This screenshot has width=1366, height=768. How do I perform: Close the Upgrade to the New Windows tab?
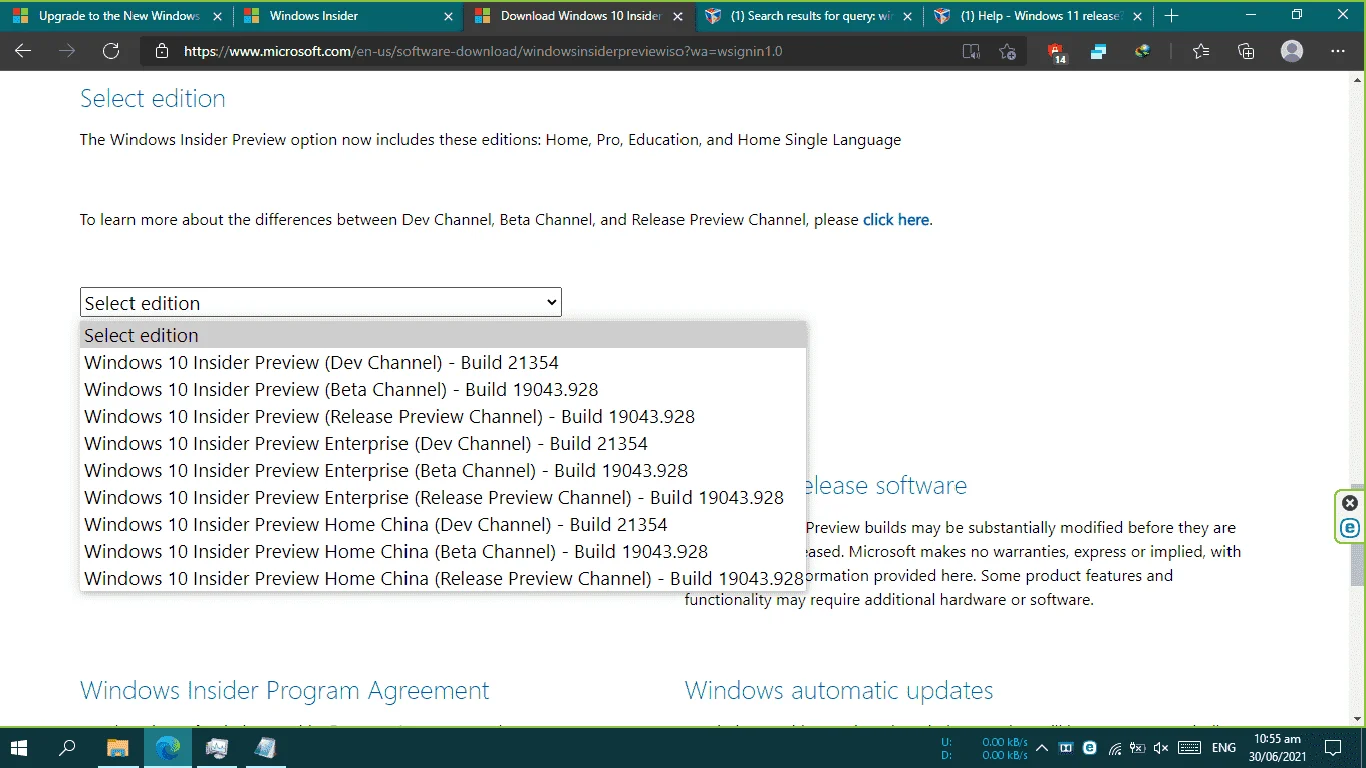[217, 16]
